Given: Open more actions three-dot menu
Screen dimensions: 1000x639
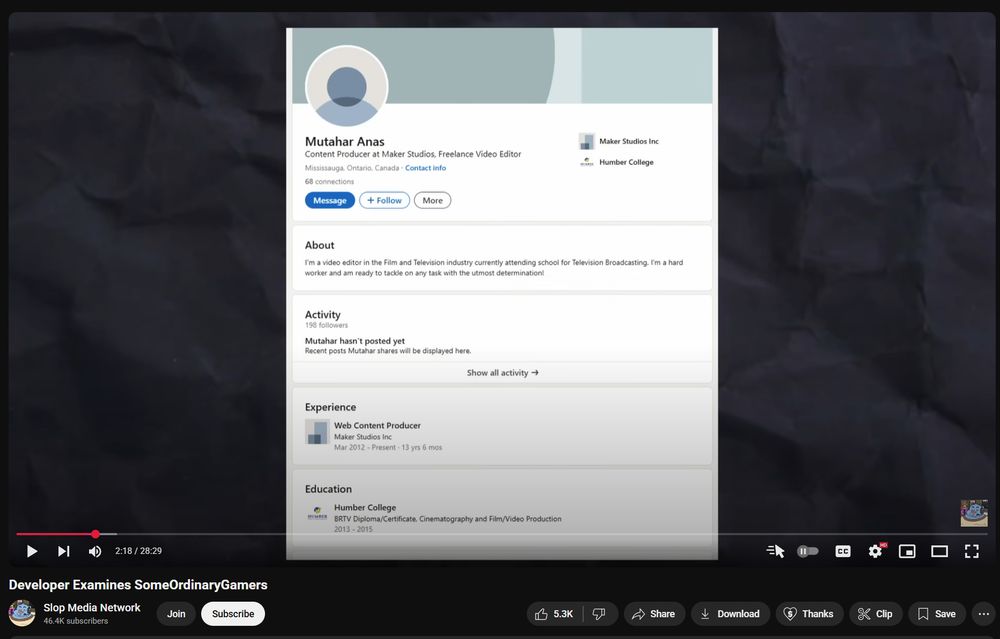Looking at the screenshot, I should (x=983, y=613).
